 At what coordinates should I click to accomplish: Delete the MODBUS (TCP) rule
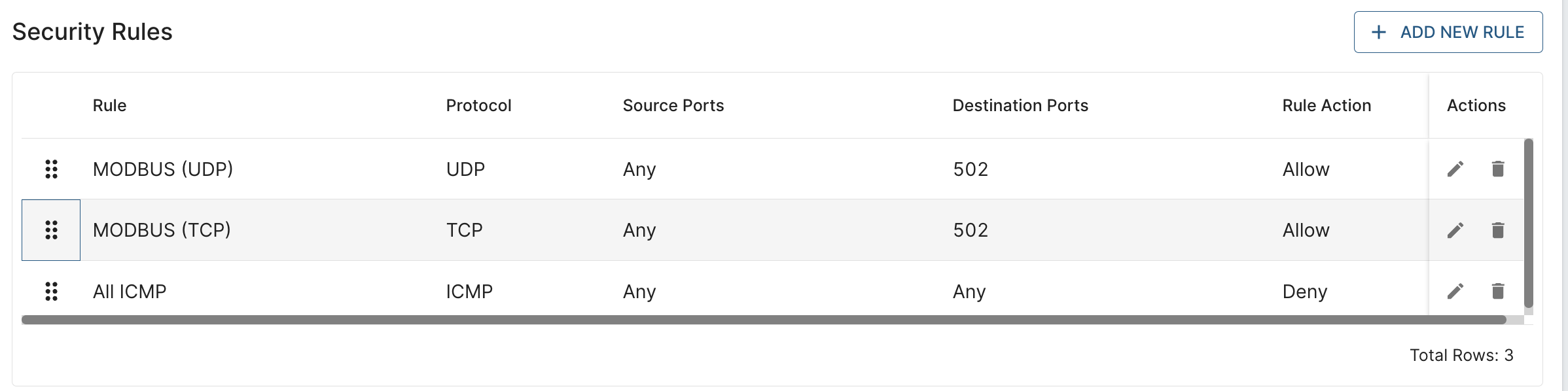coord(1498,230)
